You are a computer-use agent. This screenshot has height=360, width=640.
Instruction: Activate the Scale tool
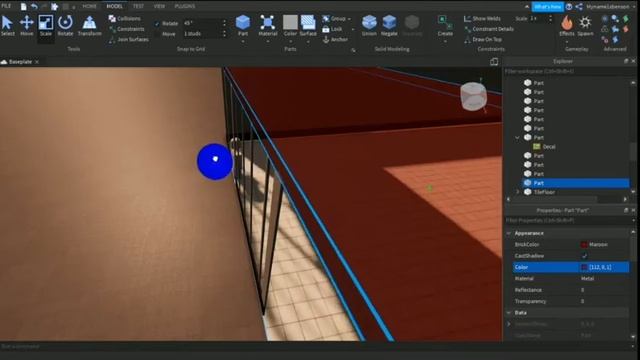pos(46,25)
